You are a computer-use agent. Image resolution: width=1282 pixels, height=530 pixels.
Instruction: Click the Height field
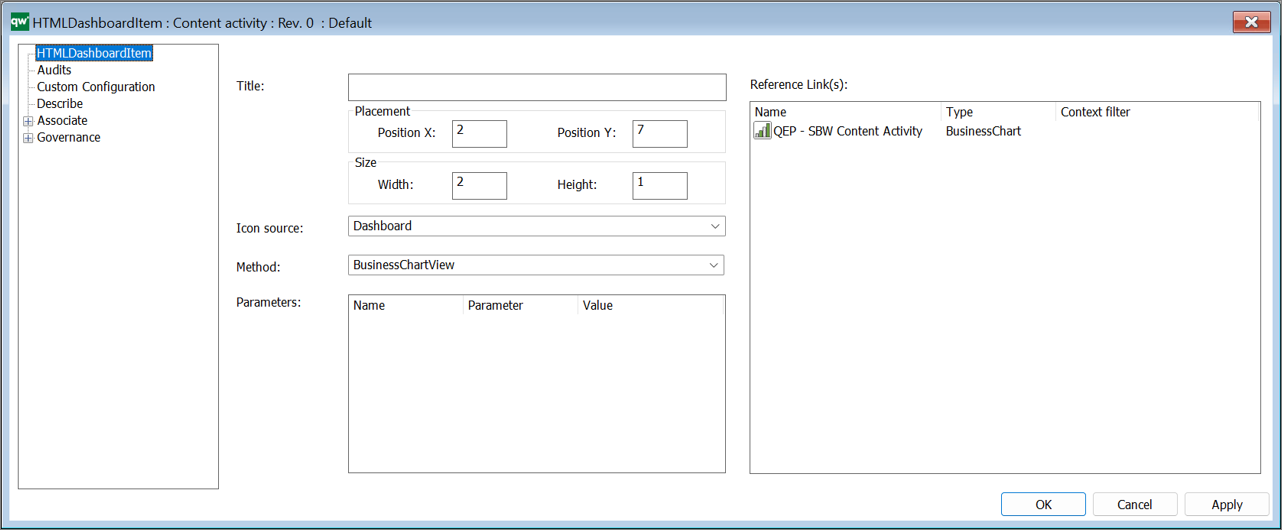pos(660,185)
